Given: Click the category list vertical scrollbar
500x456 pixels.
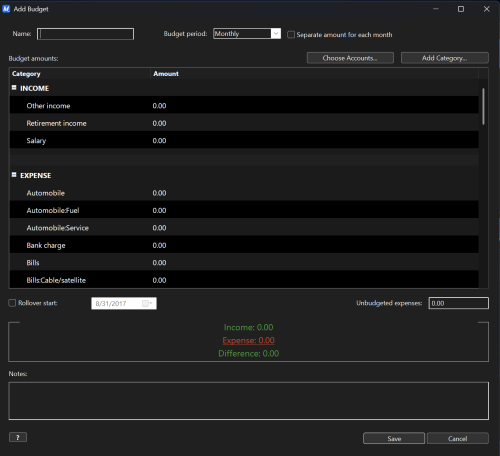Looking at the screenshot, I should [483, 107].
